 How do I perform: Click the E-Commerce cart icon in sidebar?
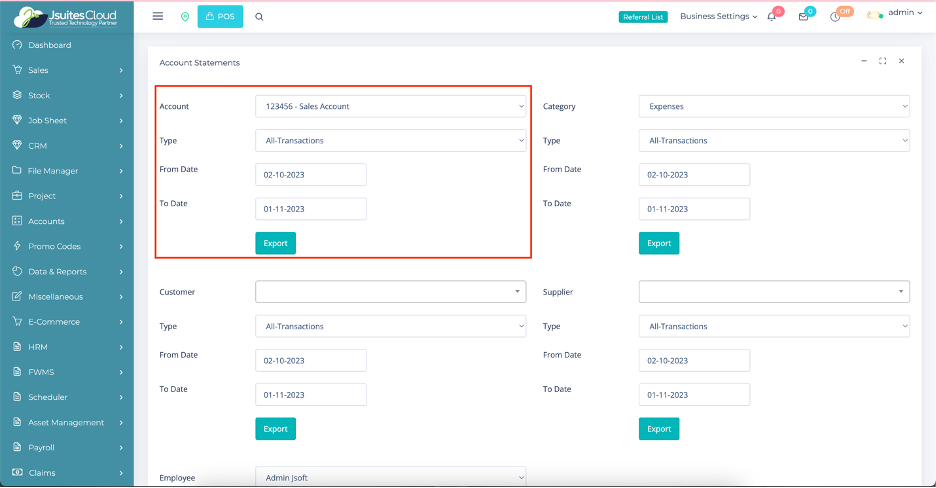click(x=17, y=322)
